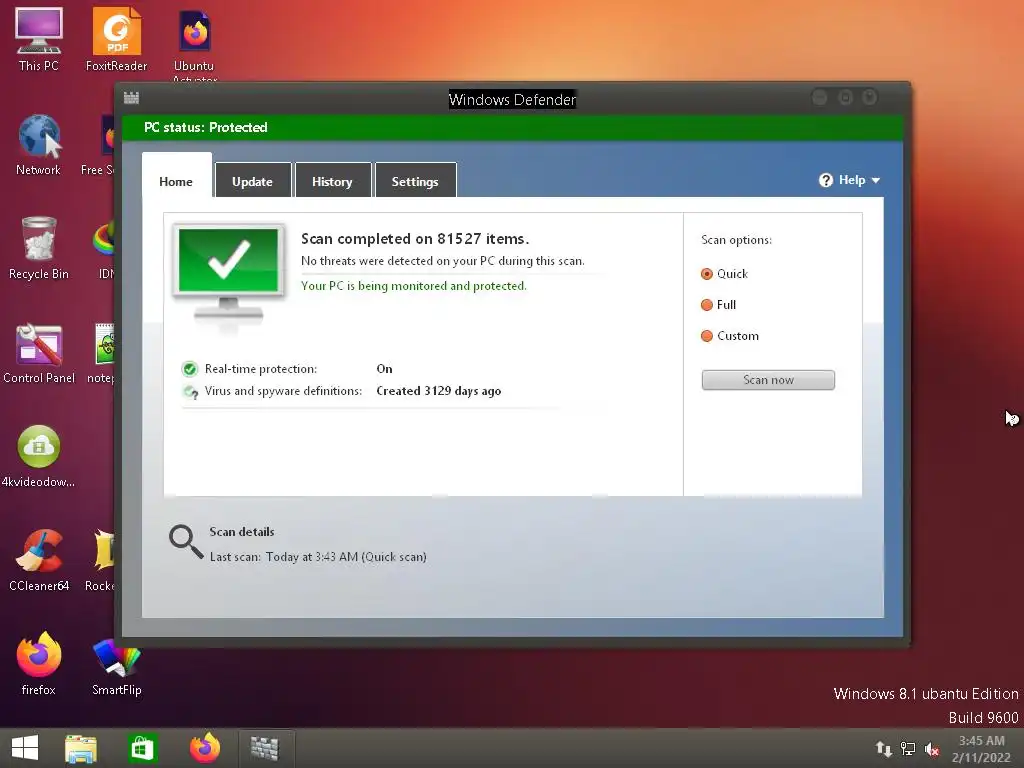This screenshot has height=768, width=1024.
Task: Launch firefox desktop shortcut
Action: tap(39, 664)
